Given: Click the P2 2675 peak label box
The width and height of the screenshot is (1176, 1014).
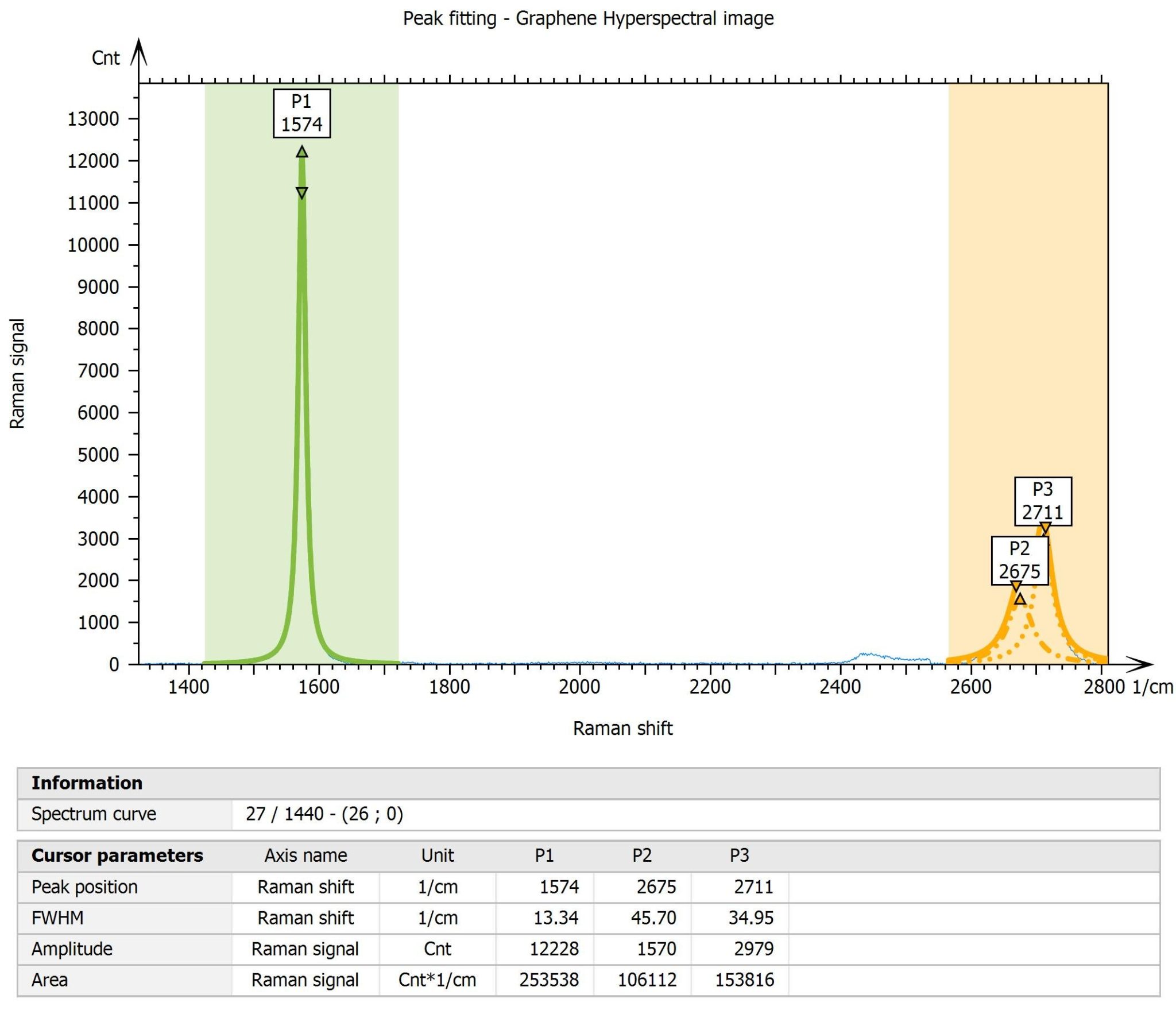Looking at the screenshot, I should [x=1019, y=560].
